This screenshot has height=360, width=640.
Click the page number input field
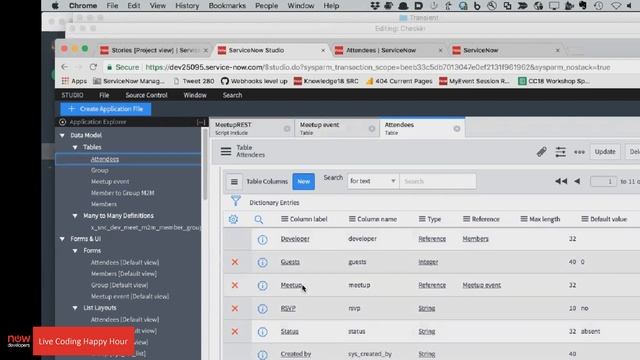pyautogui.click(x=603, y=181)
